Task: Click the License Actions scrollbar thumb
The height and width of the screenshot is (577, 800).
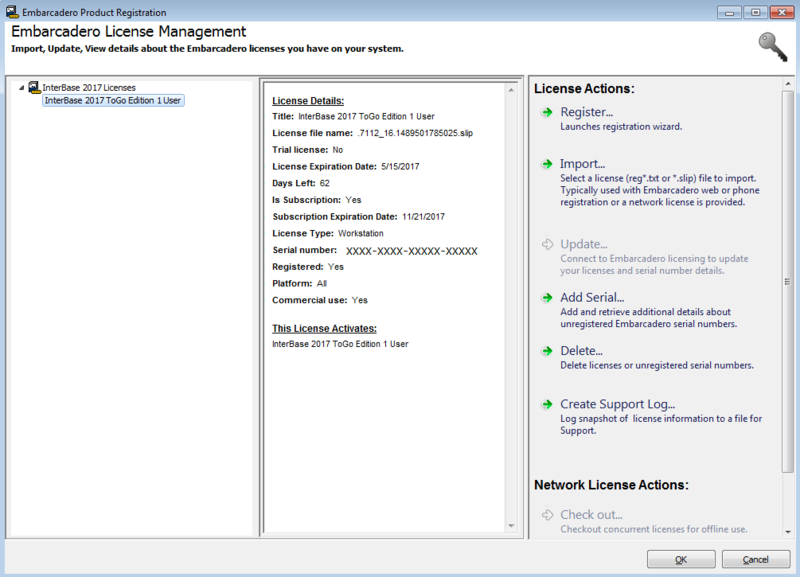Action: (788, 282)
